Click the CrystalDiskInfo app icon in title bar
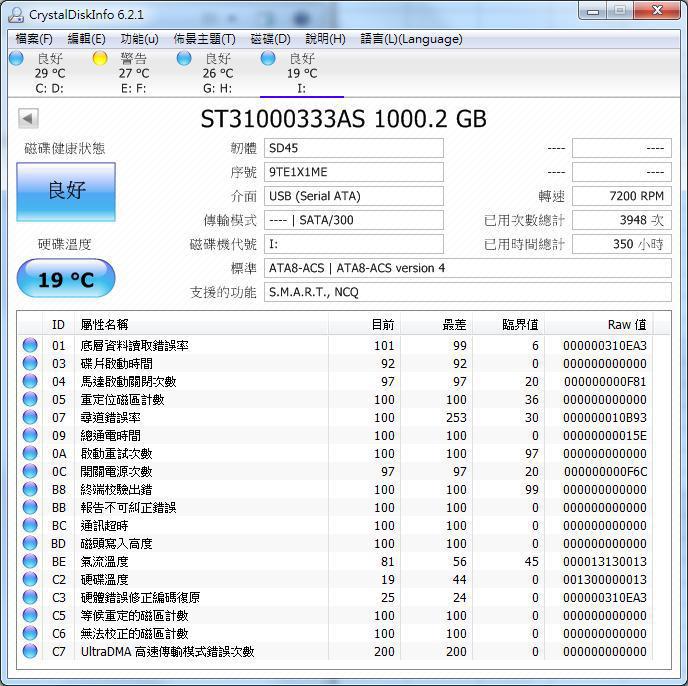This screenshot has height=686, width=688. 16,15
